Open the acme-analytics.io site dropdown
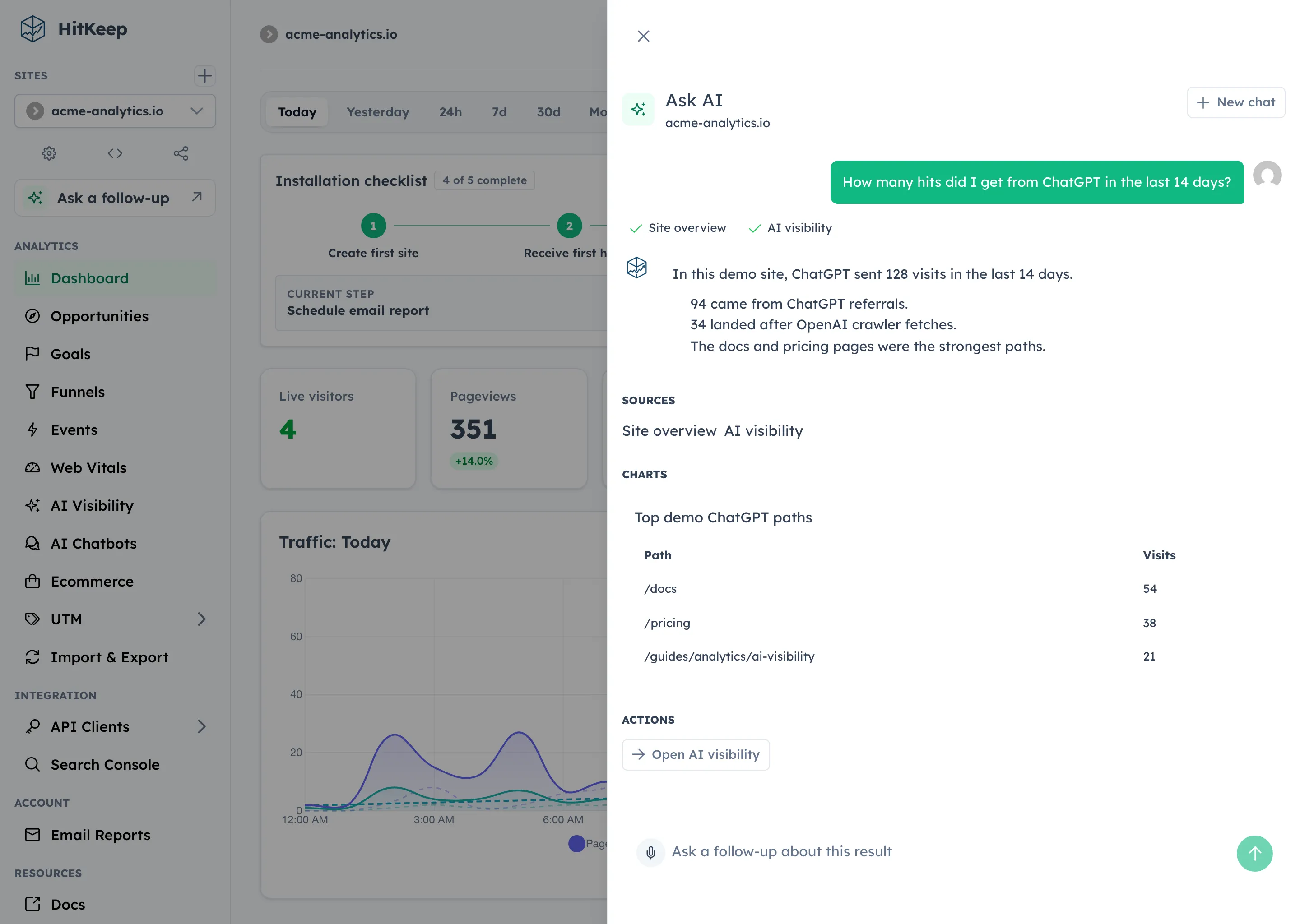Viewport: 1300px width, 924px height. pyautogui.click(x=115, y=111)
